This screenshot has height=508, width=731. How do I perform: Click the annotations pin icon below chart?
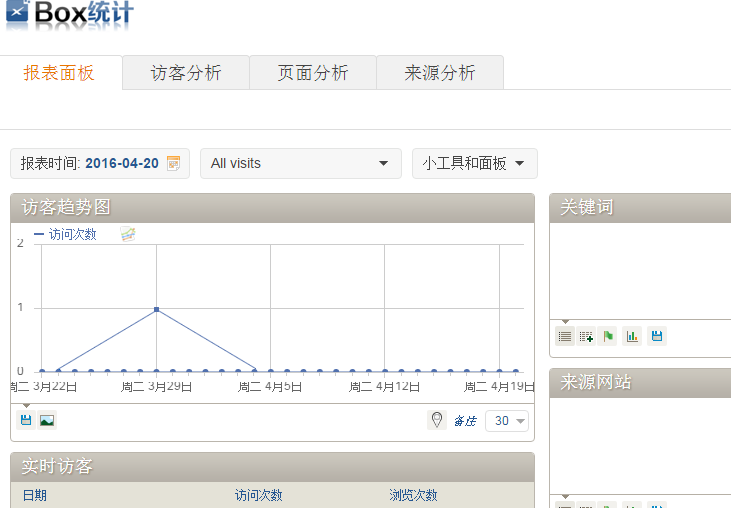tap(436, 421)
